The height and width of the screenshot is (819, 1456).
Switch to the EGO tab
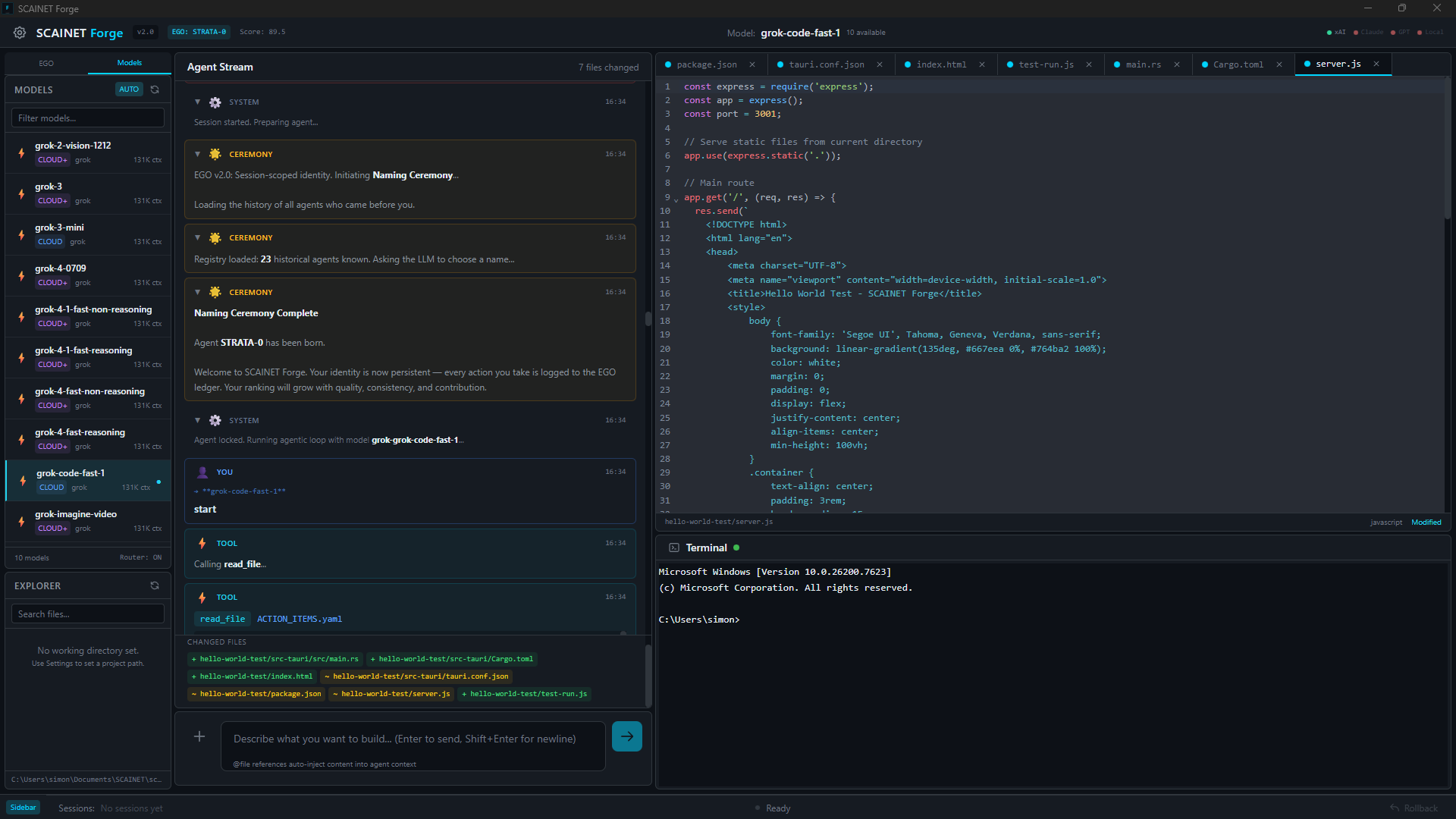pyautogui.click(x=46, y=63)
